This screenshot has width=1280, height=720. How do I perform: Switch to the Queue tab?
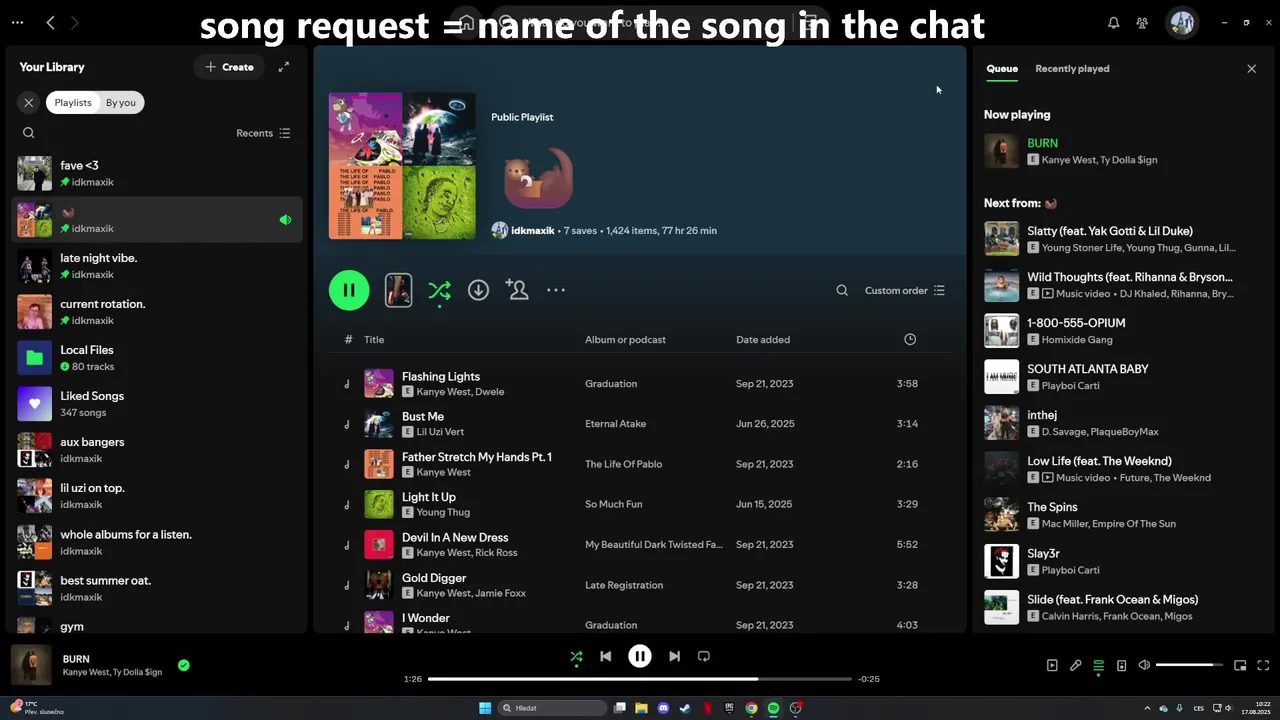(1002, 69)
